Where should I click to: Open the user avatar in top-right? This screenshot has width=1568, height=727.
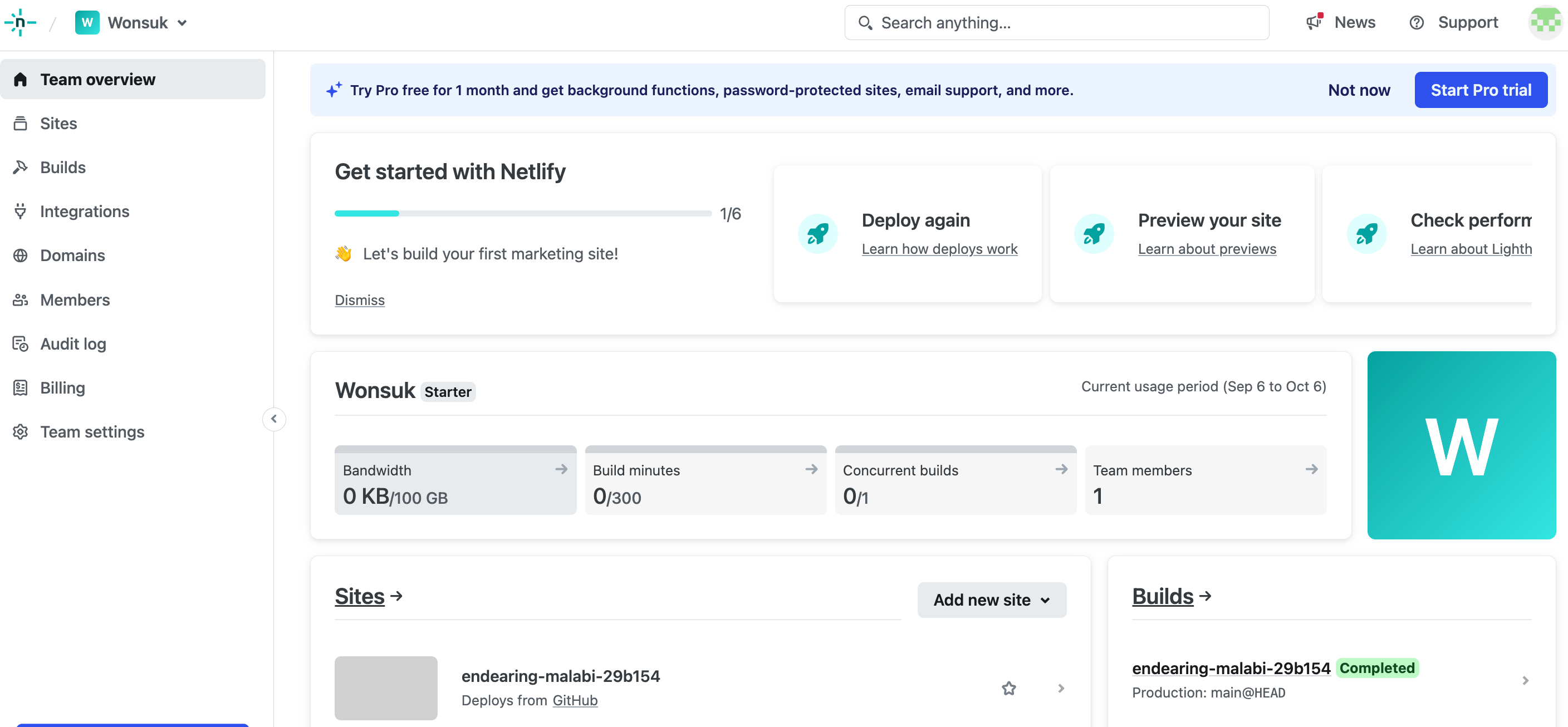pos(1546,22)
